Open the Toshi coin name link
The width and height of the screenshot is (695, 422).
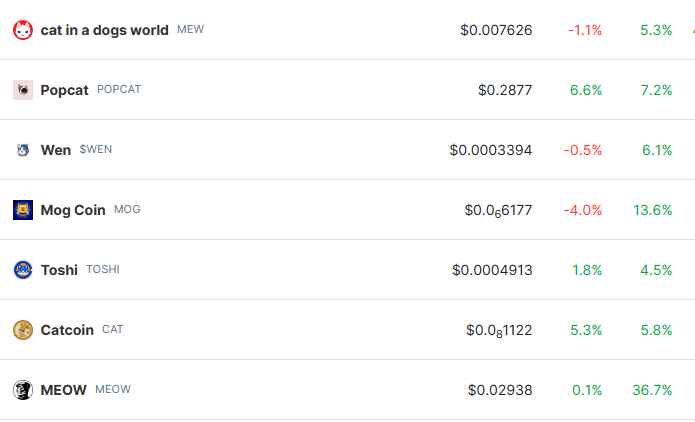[x=59, y=270]
